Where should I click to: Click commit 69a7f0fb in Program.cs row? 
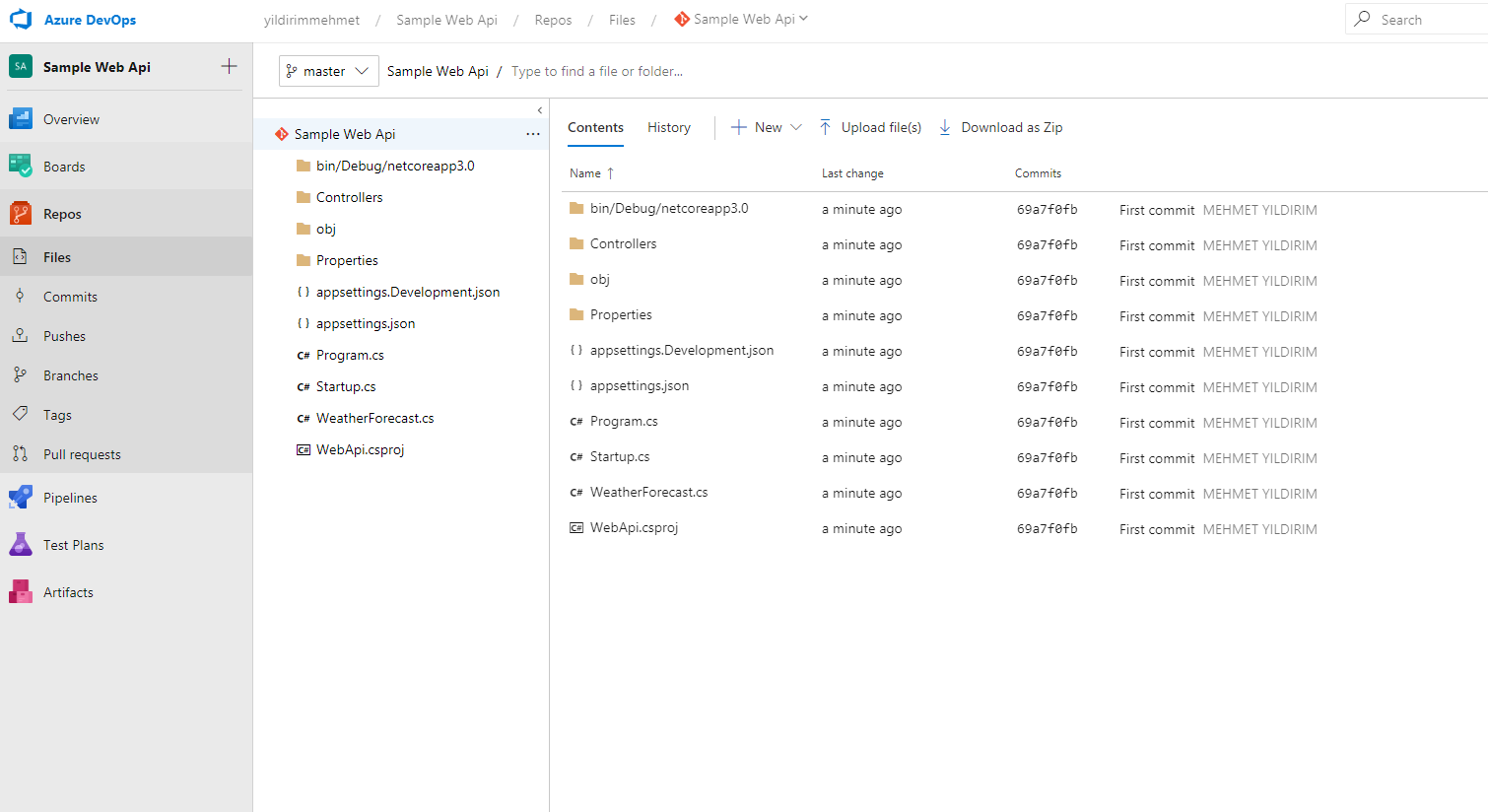[x=1047, y=422]
